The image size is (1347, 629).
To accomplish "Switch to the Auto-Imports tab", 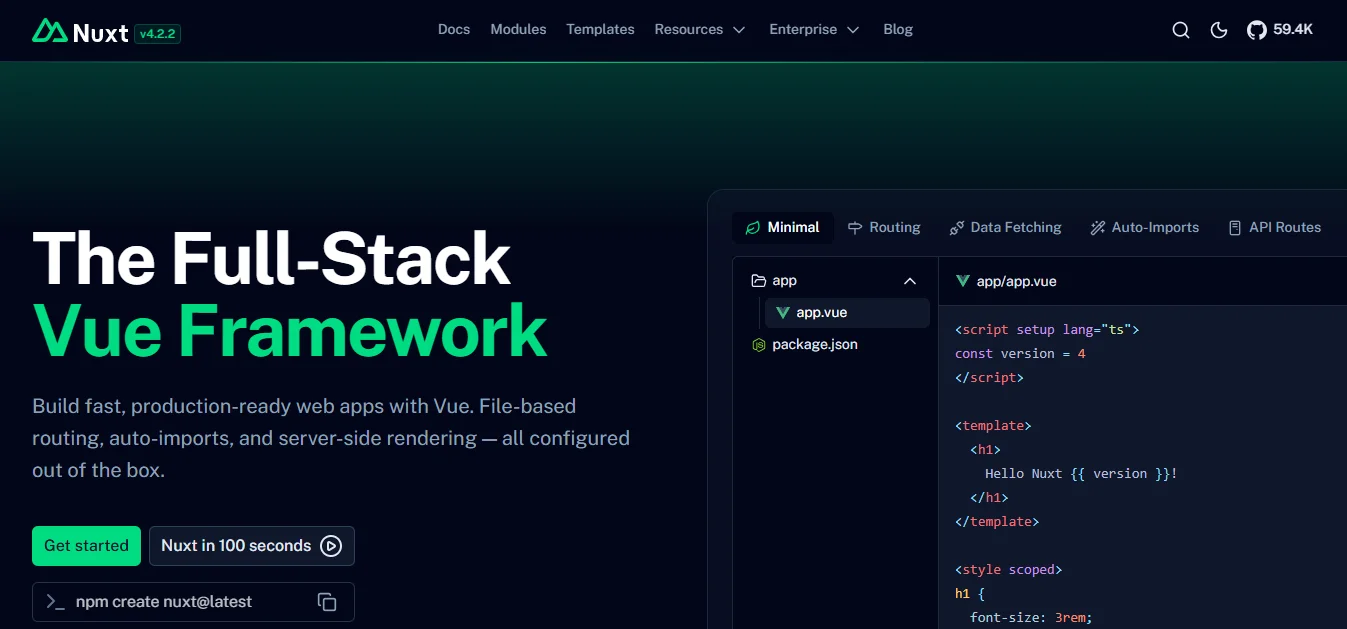I will pos(1145,228).
